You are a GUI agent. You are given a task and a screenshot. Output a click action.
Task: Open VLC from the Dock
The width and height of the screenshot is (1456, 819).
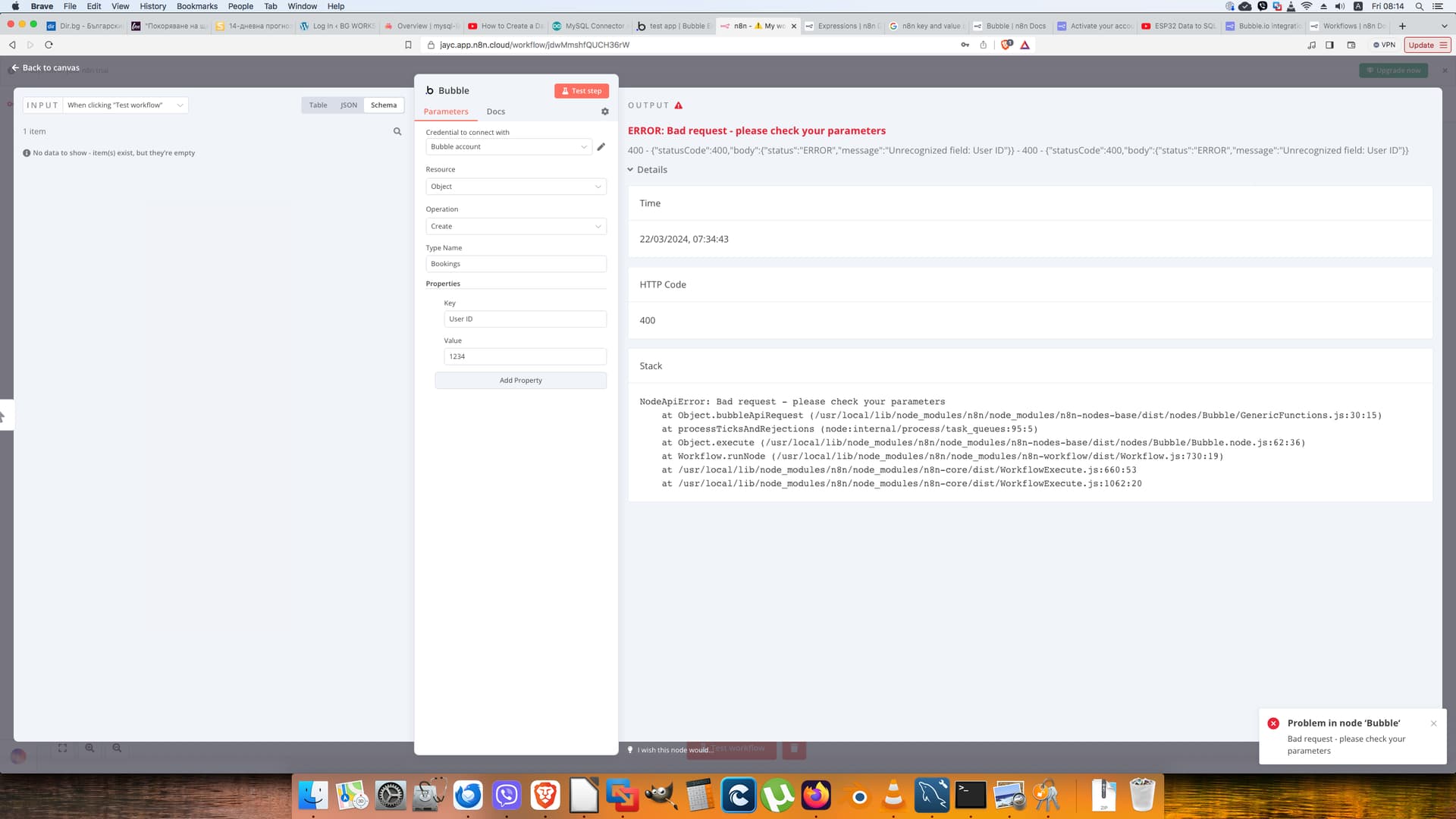tap(893, 795)
